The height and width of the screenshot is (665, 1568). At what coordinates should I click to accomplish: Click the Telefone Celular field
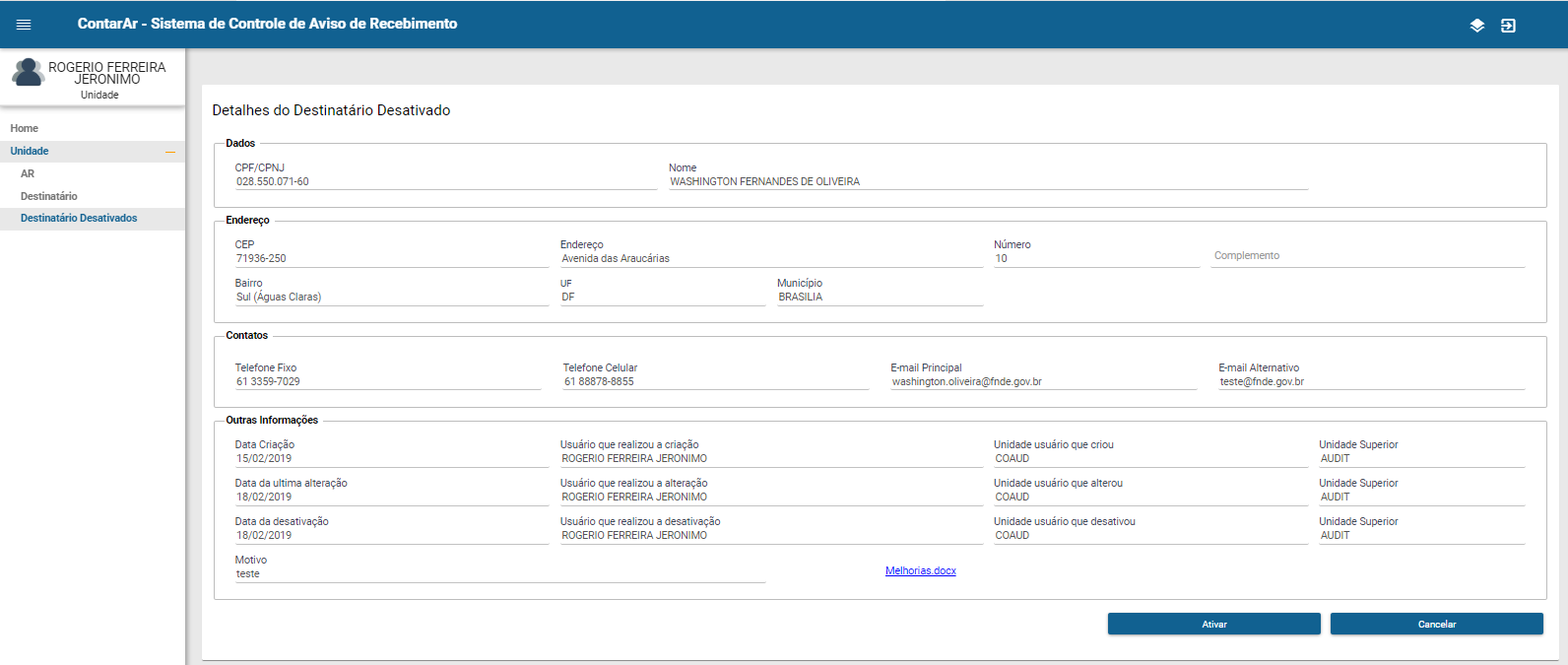[714, 381]
